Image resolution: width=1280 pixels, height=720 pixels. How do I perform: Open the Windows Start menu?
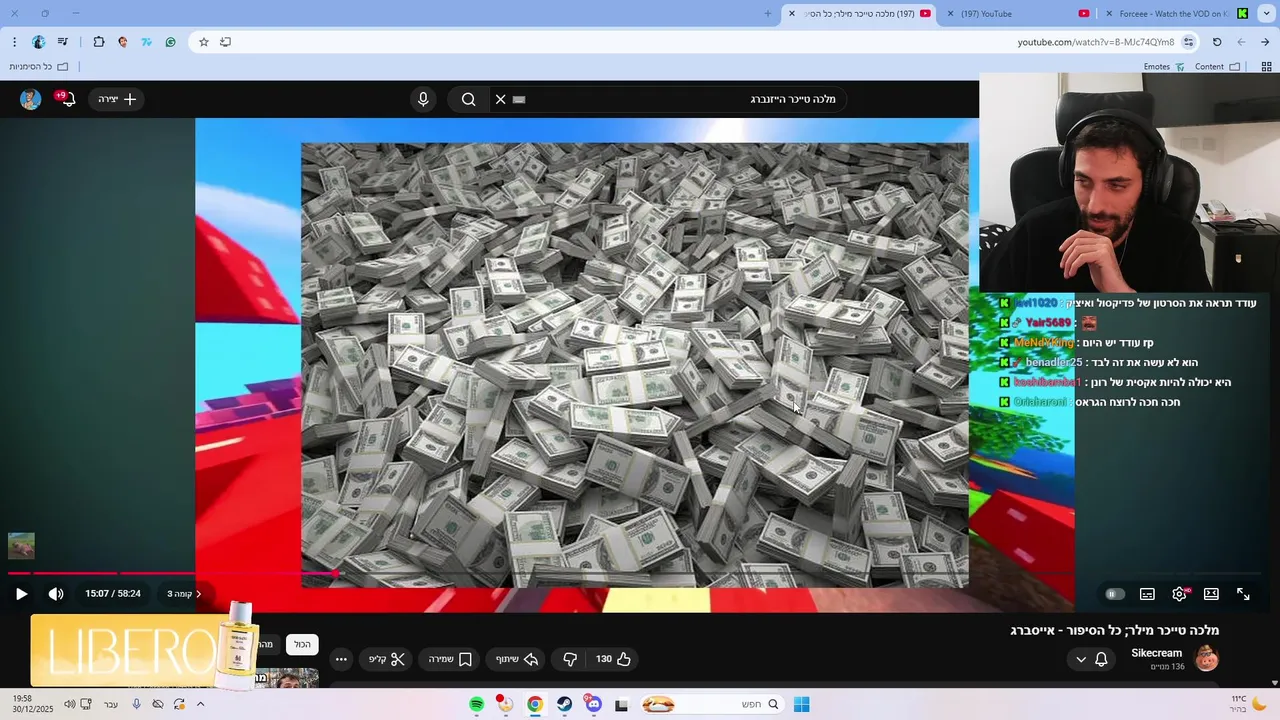pos(801,704)
